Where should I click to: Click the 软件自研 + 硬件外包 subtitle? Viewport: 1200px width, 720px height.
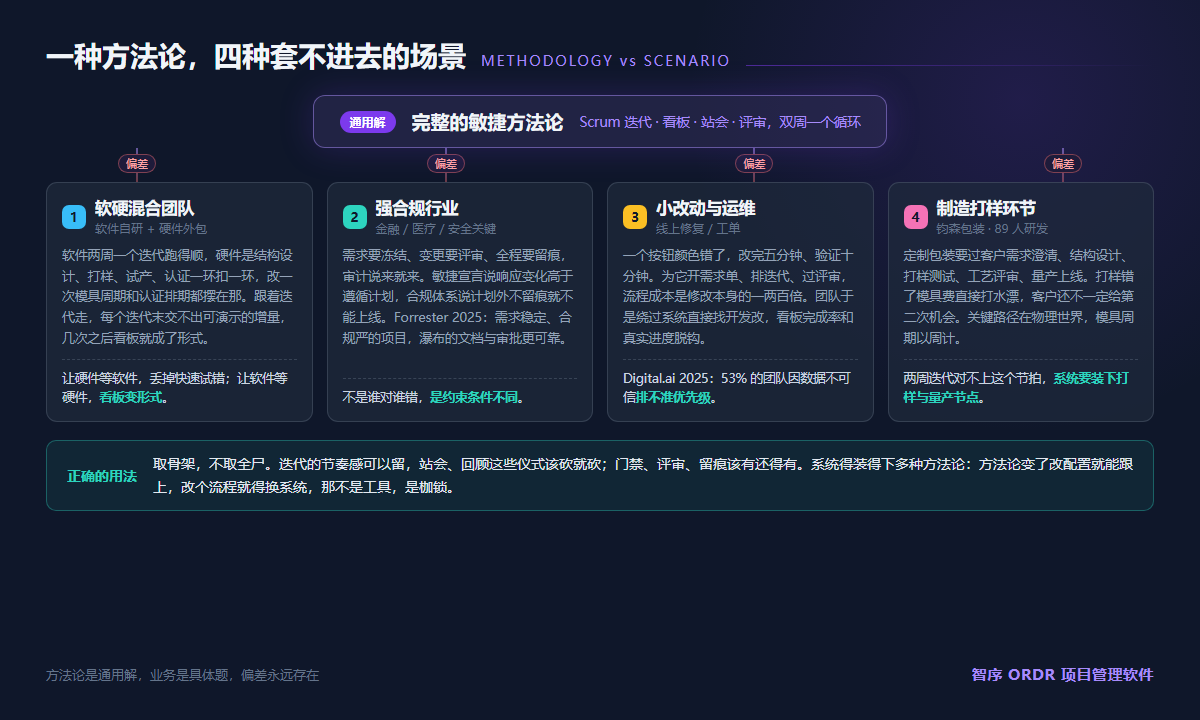click(151, 229)
